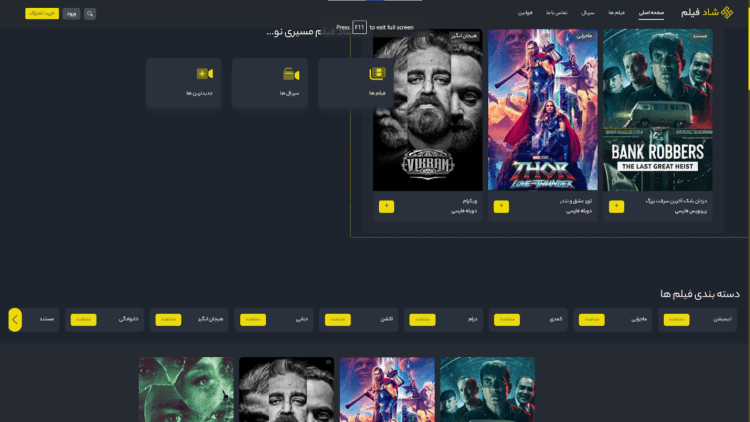Open Thor thumbnail in bottom row
Viewport: 750px width, 422px height.
[387, 389]
